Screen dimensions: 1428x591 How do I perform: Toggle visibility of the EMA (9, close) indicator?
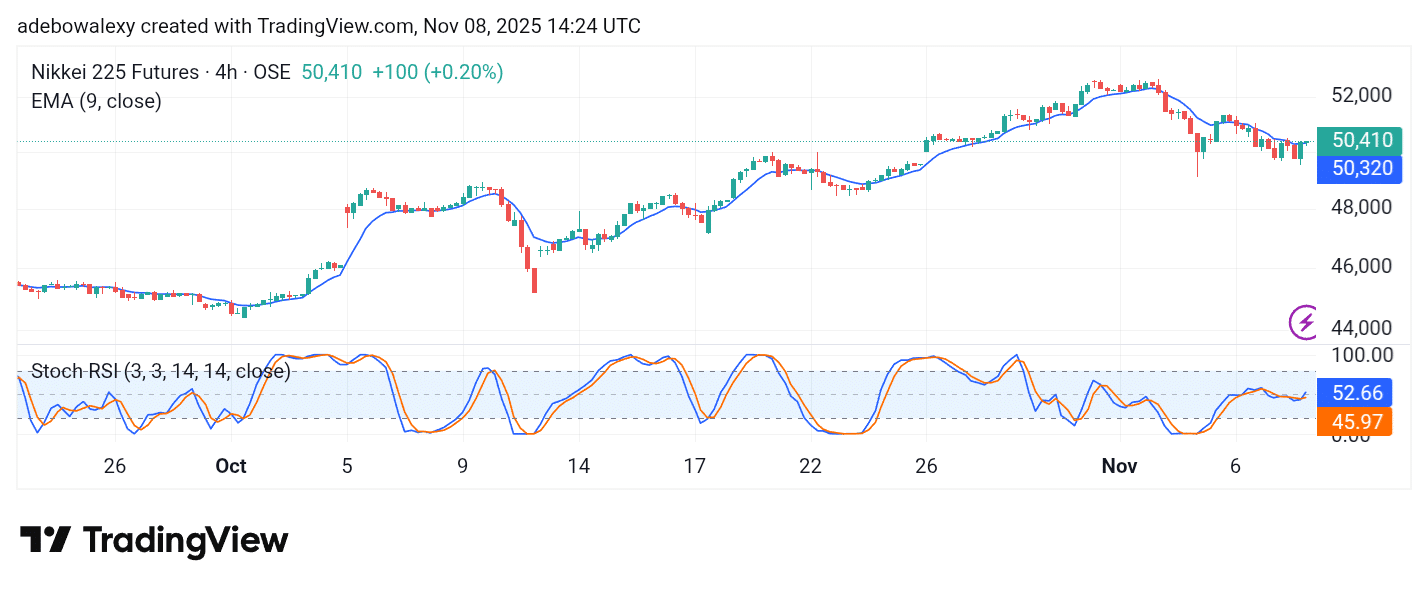click(97, 101)
